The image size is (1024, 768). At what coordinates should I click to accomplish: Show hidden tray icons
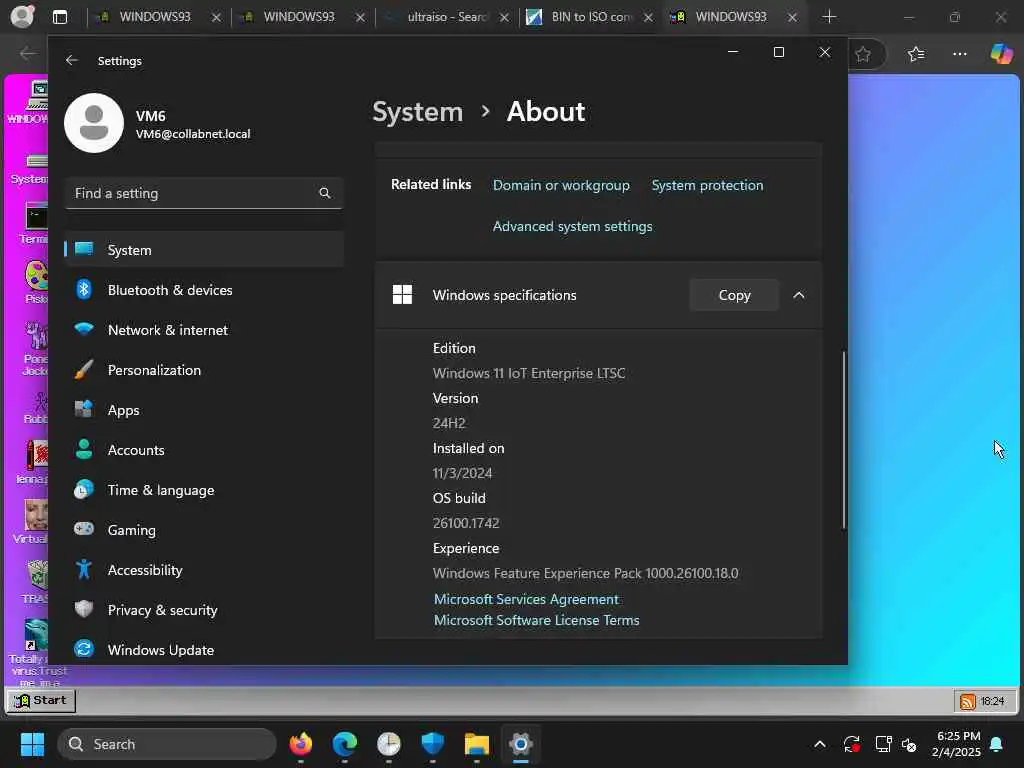820,744
